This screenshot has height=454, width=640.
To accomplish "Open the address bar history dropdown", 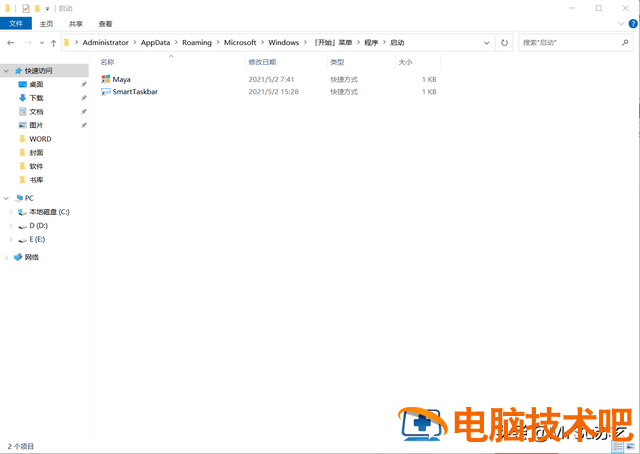I will click(x=486, y=43).
